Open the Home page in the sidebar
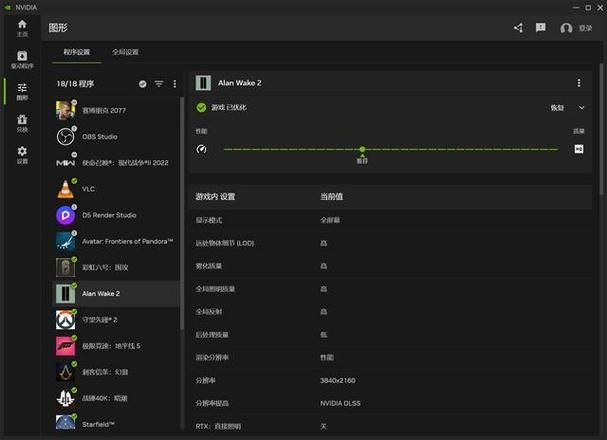 [22, 28]
